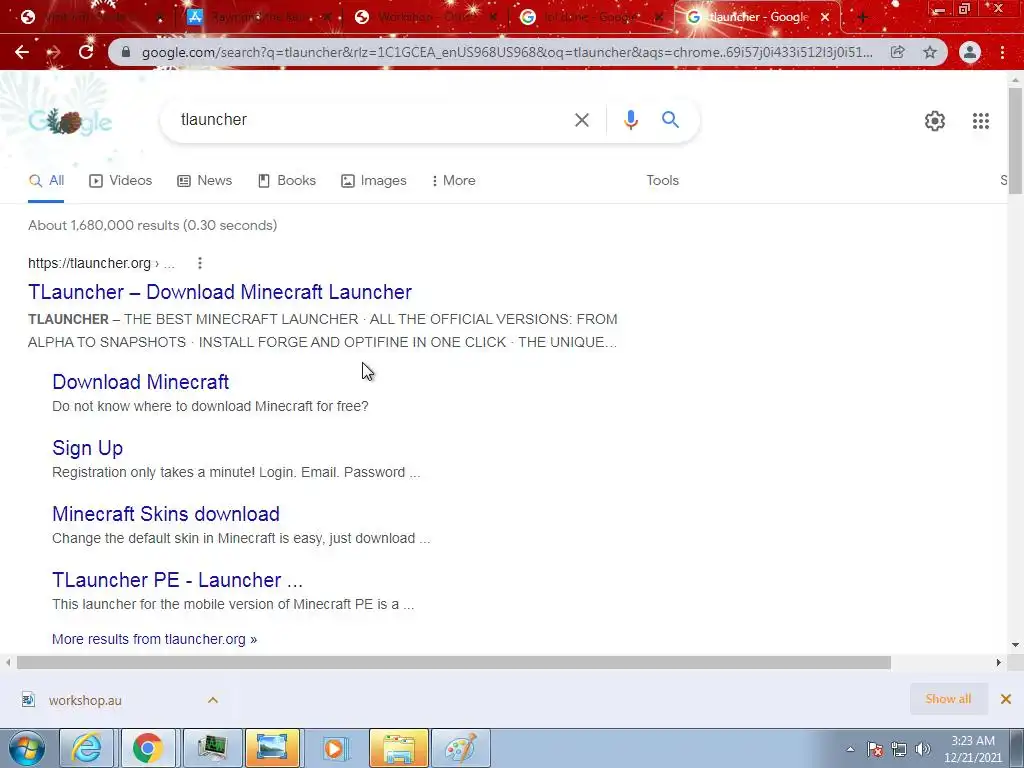
Task: View site info via the padlock icon
Action: coord(126,52)
